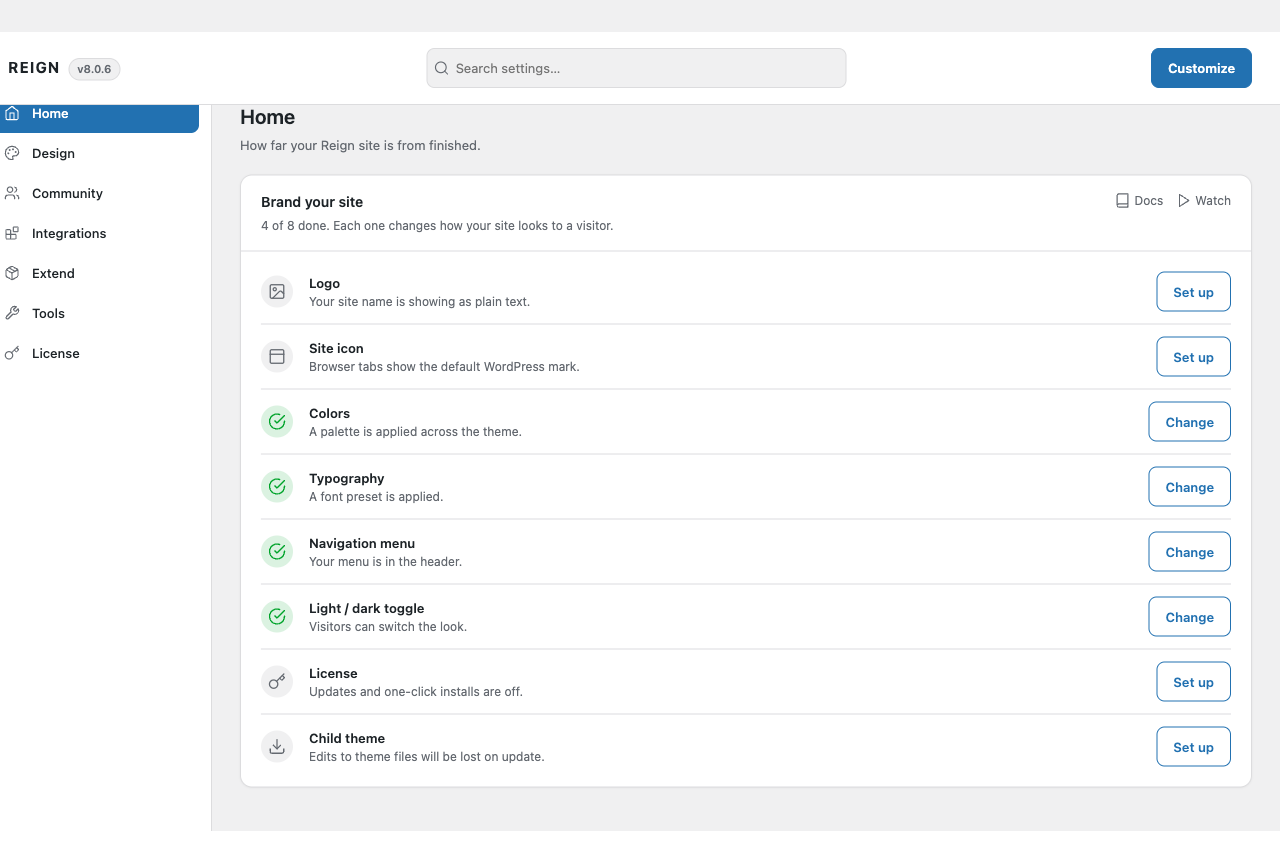Click the 'Light / dark toggle' row title
This screenshot has height=848, width=1280.
[366, 608]
